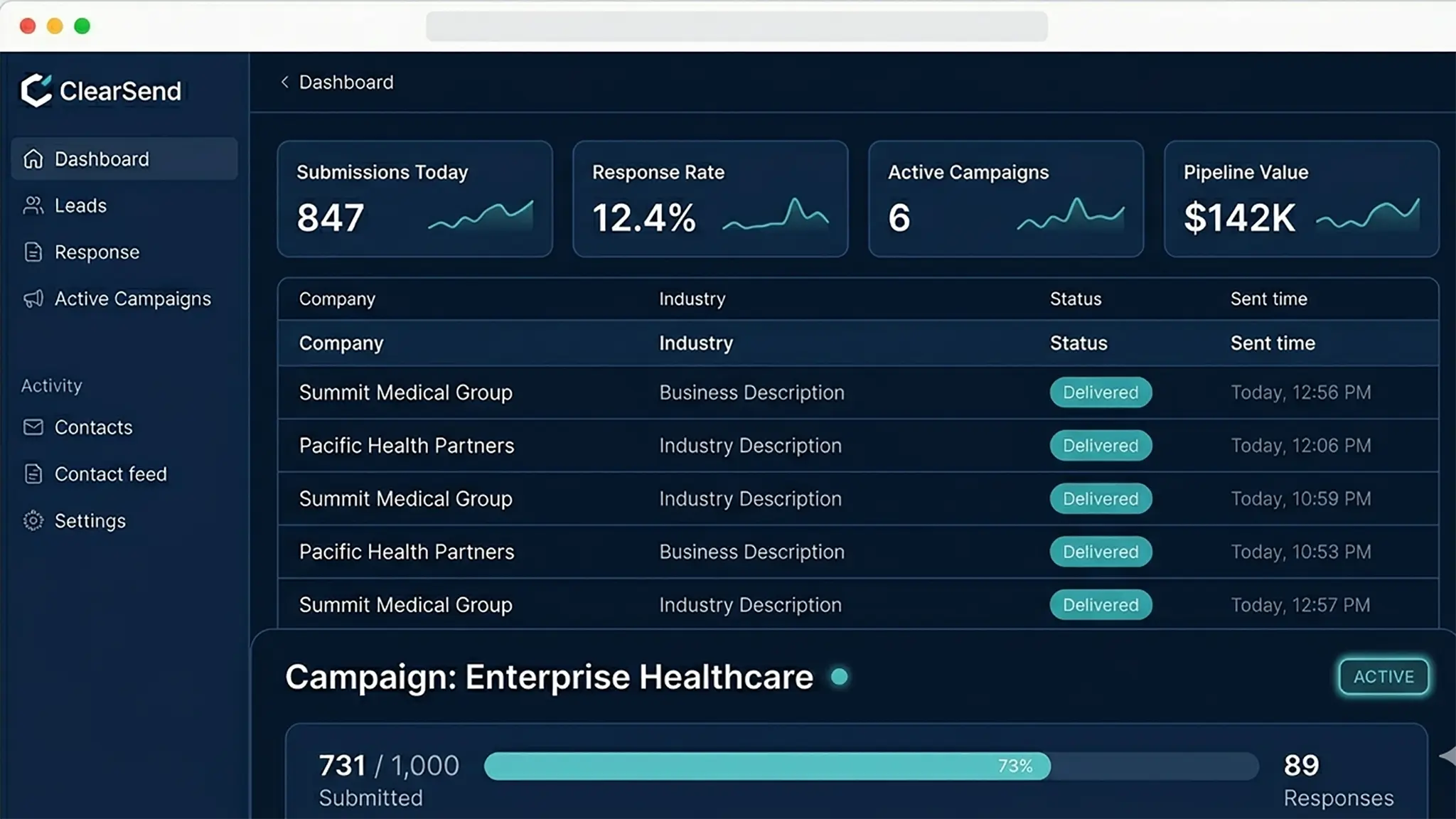Click the Contact feed document icon
Image resolution: width=1456 pixels, height=819 pixels.
33,473
